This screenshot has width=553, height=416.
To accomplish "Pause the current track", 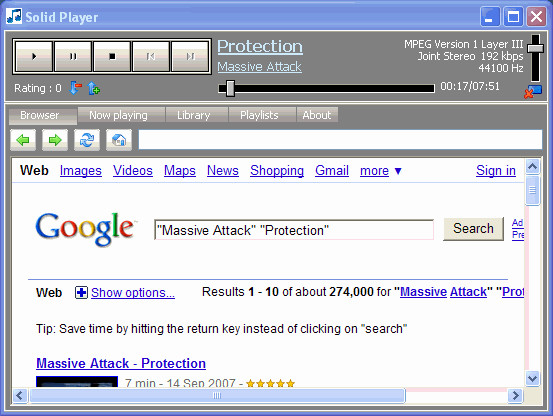I will (73, 56).
